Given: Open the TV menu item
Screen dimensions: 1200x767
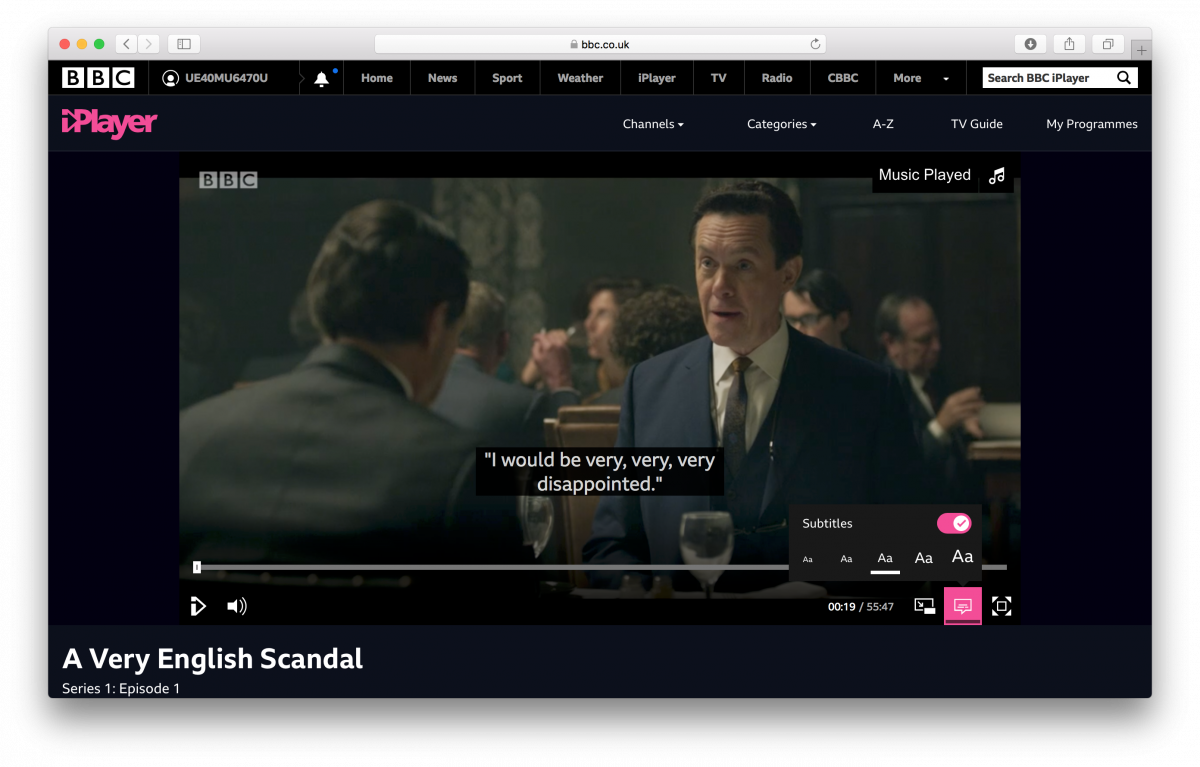Looking at the screenshot, I should pyautogui.click(x=719, y=78).
